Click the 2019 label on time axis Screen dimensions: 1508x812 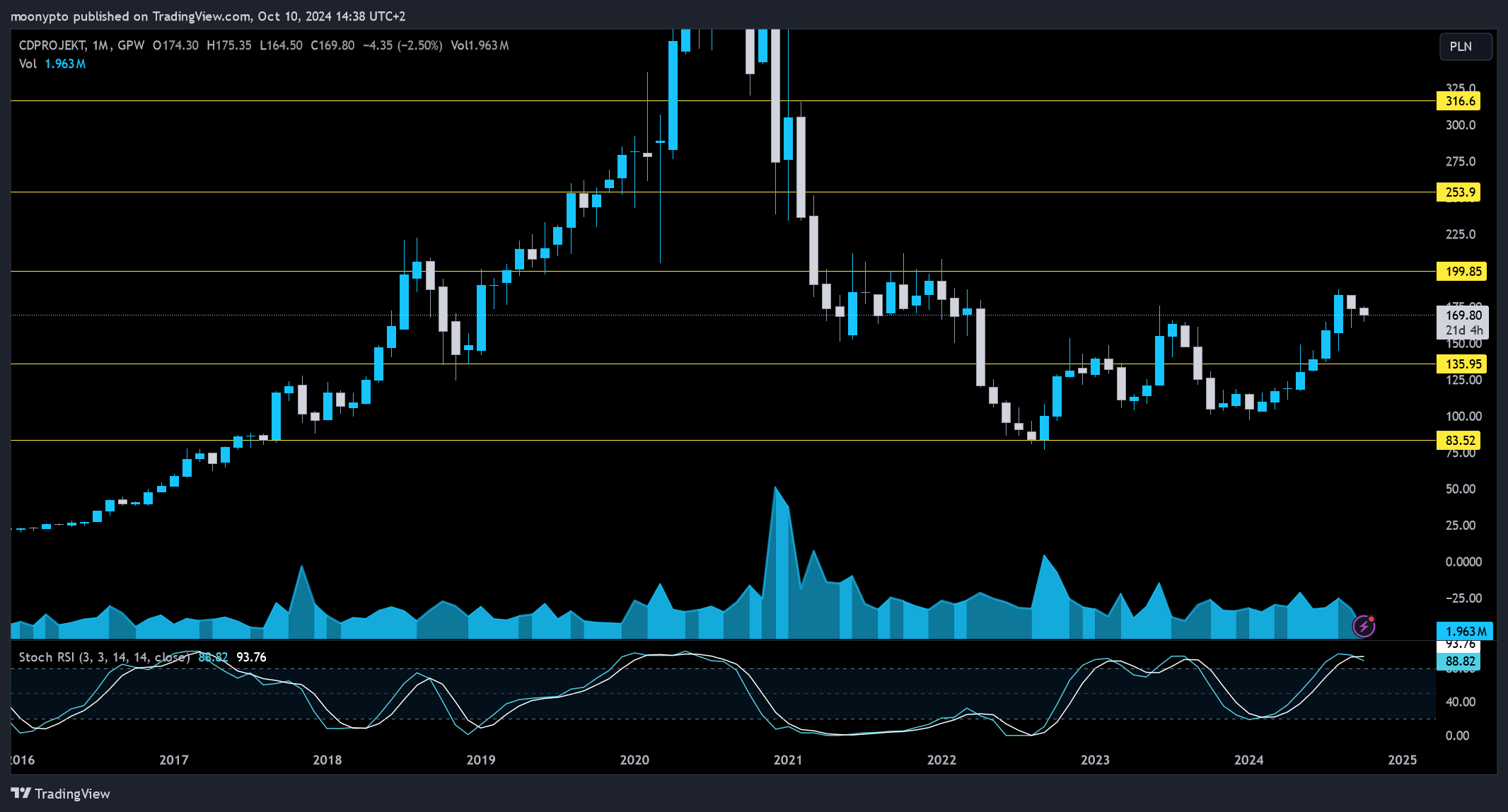[x=481, y=760]
